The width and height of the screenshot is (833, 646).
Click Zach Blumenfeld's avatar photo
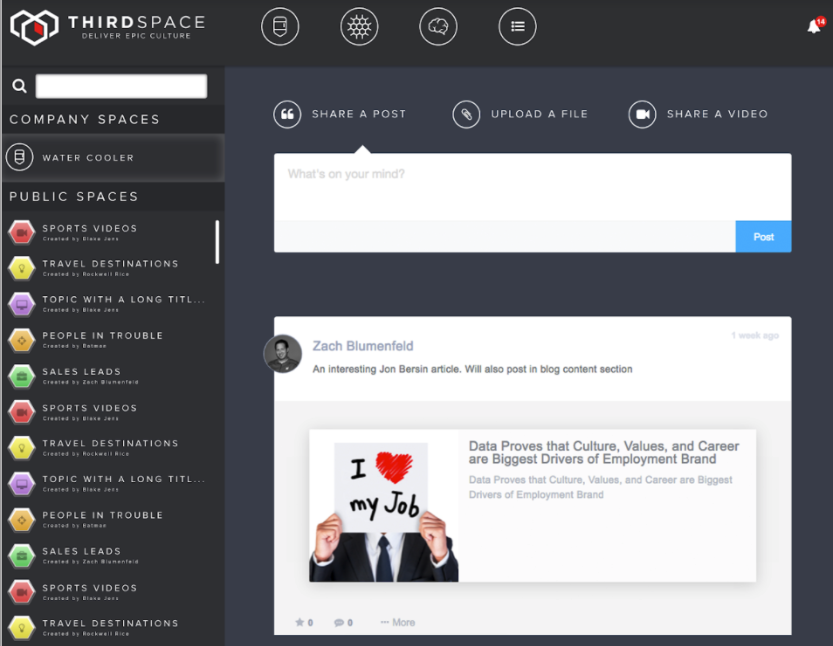(283, 354)
